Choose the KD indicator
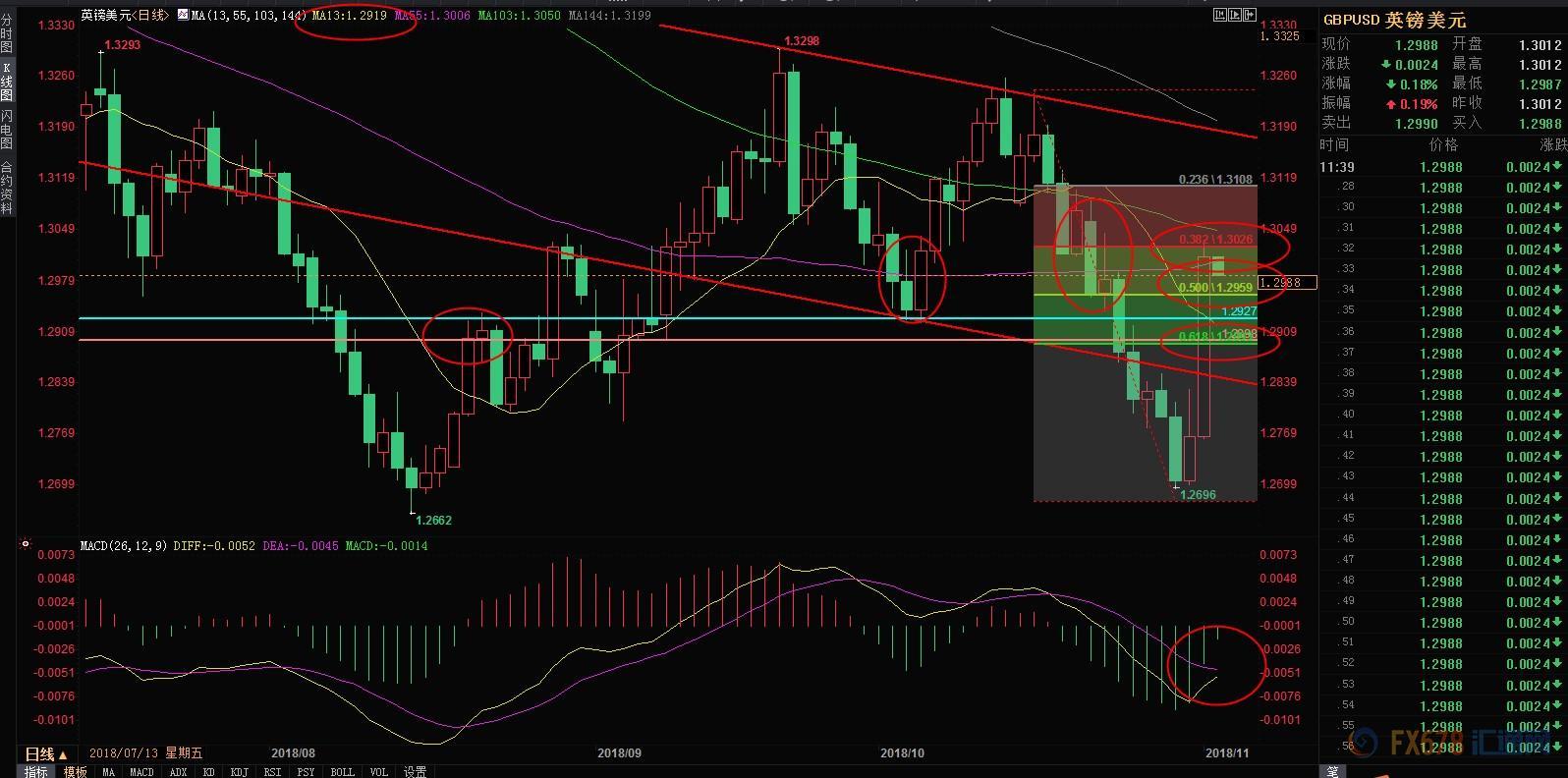The width and height of the screenshot is (1568, 778). pos(209,771)
